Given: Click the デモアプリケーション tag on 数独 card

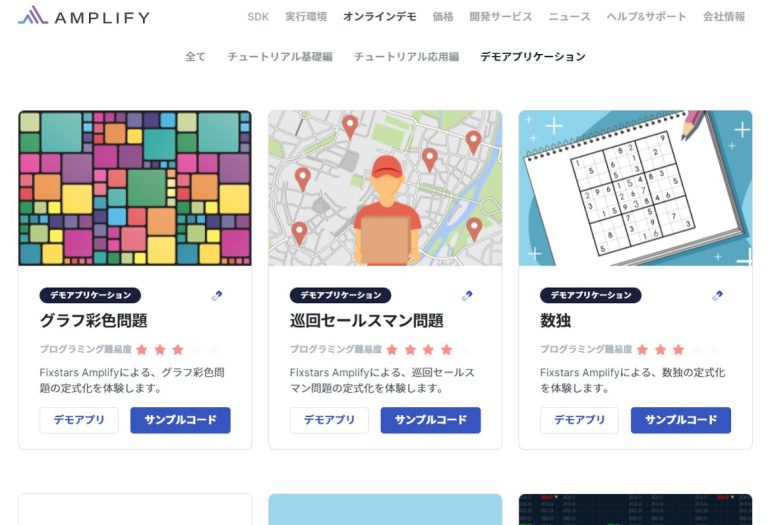Looking at the screenshot, I should [x=591, y=295].
